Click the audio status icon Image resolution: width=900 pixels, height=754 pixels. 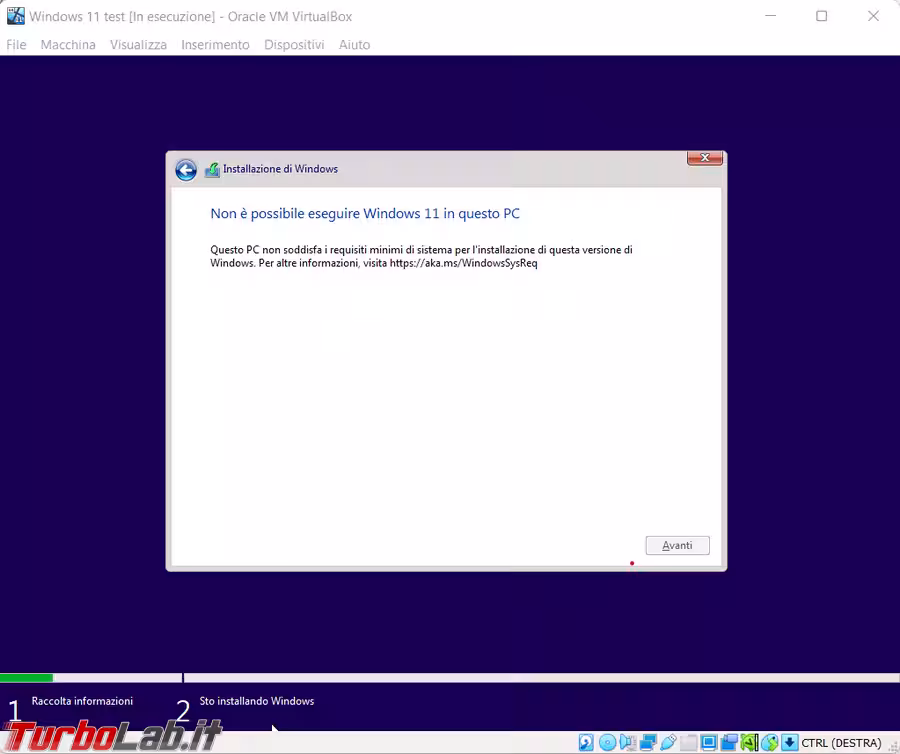[627, 743]
